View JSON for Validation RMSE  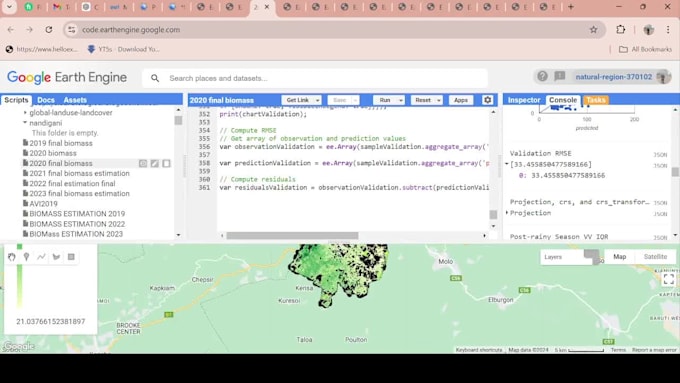660,155
